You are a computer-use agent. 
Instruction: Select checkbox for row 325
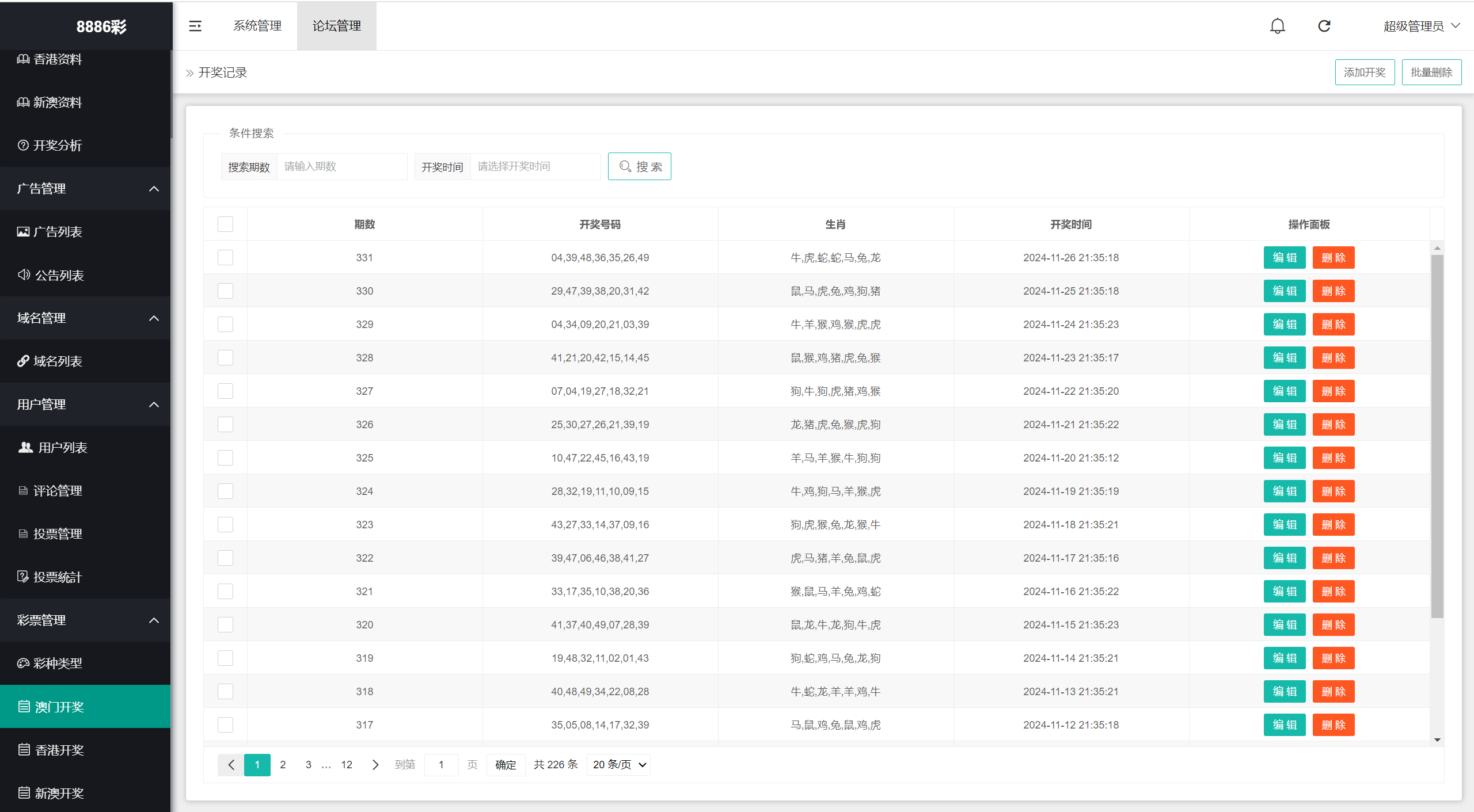(225, 458)
